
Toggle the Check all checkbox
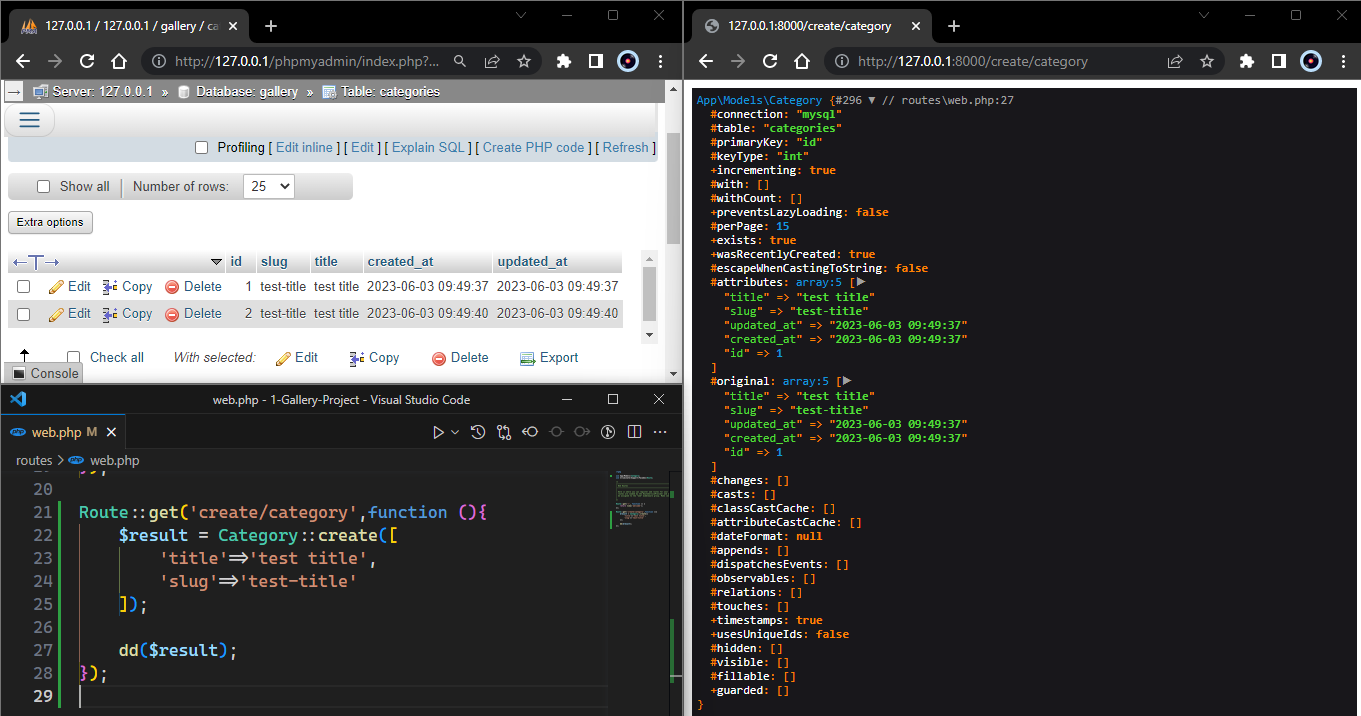(x=73, y=358)
